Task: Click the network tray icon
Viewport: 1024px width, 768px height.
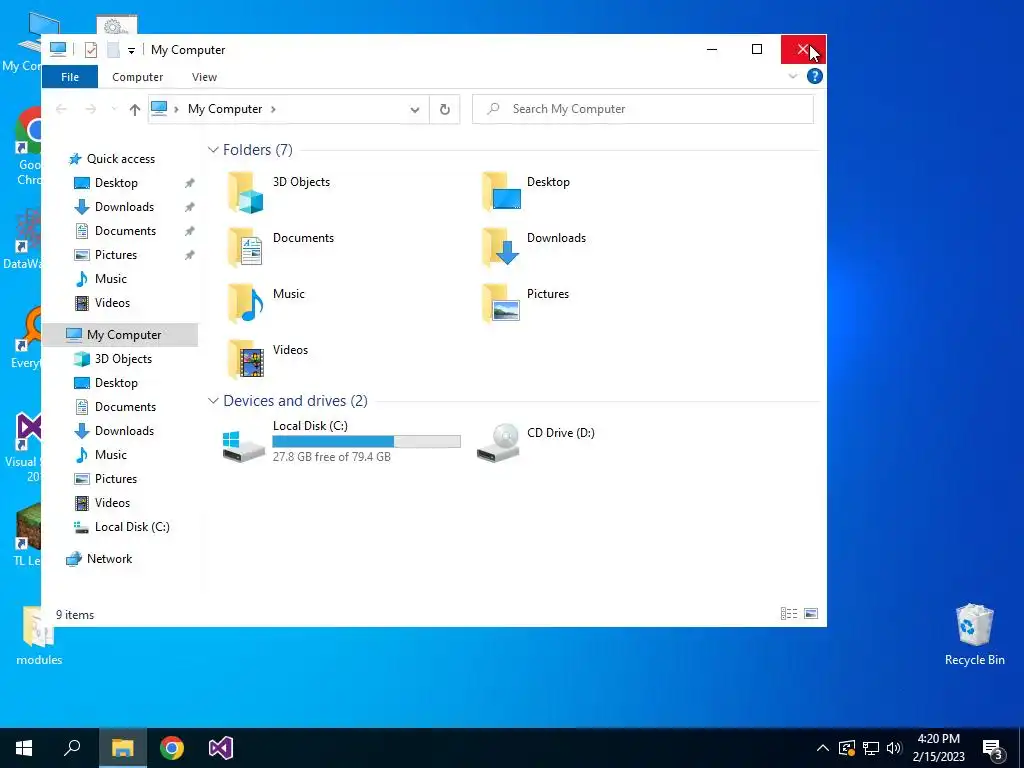Action: pyautogui.click(x=871, y=748)
